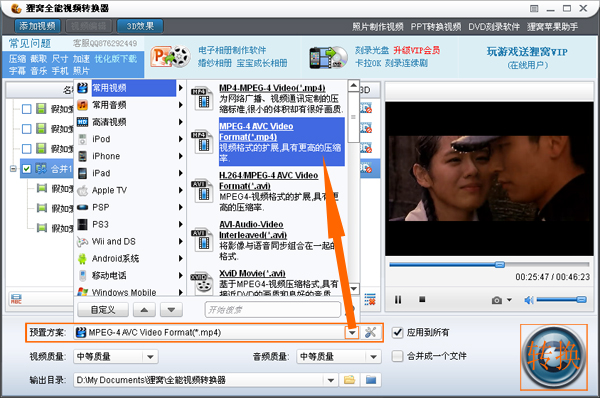Image resolution: width=600 pixels, height=398 pixels.
Task: Open PPT转换视频 link
Action: pos(436,27)
